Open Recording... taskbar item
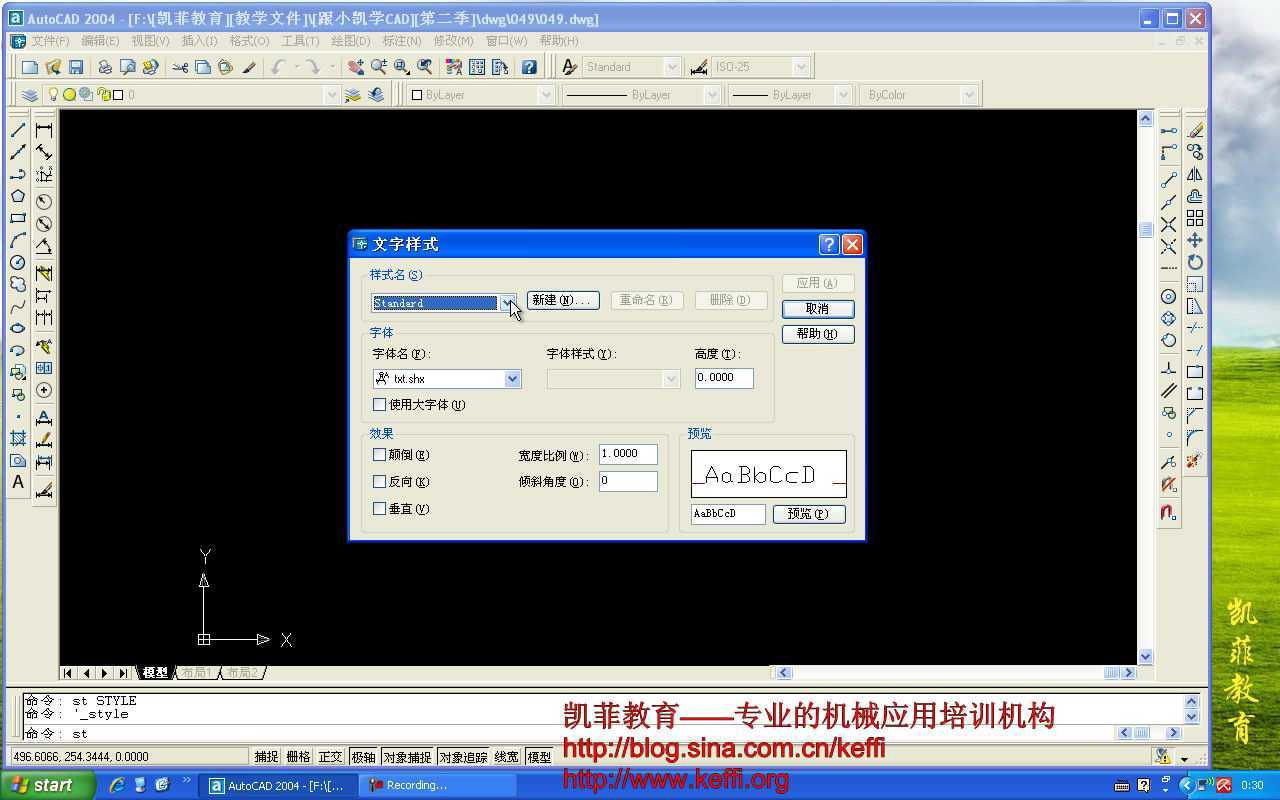This screenshot has width=1280, height=800. click(437, 785)
